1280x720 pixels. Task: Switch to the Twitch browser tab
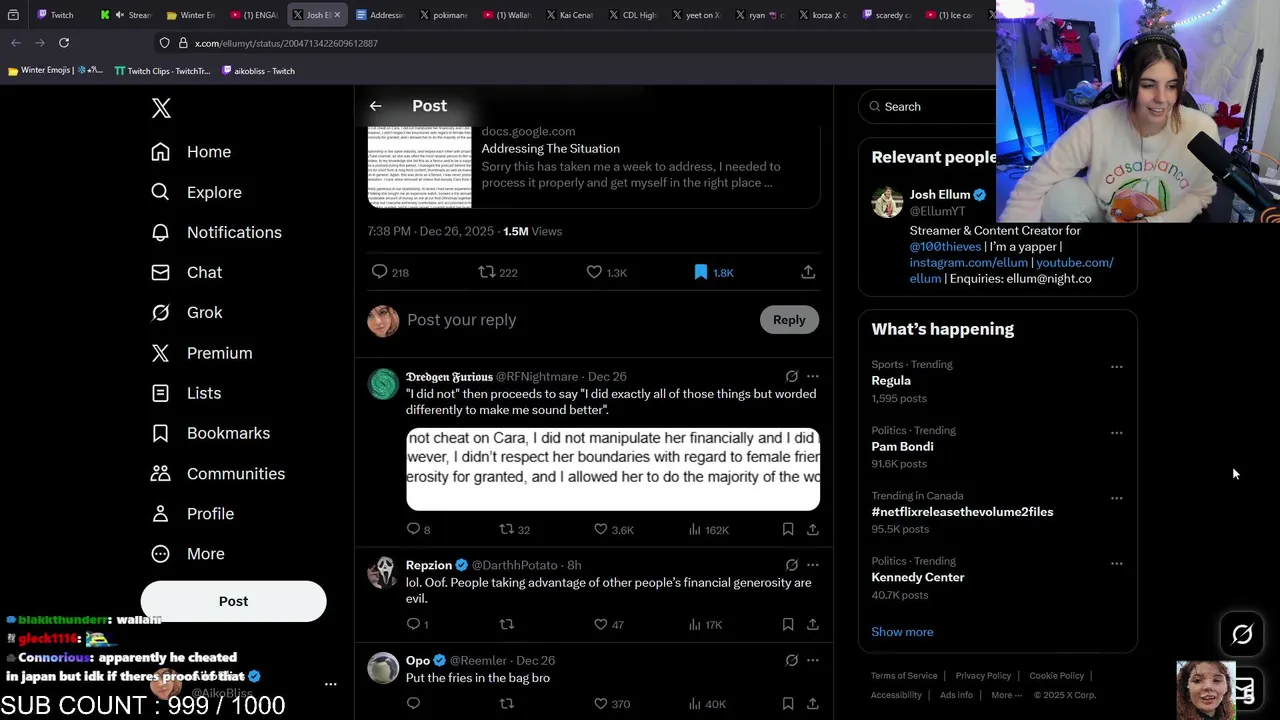point(56,15)
